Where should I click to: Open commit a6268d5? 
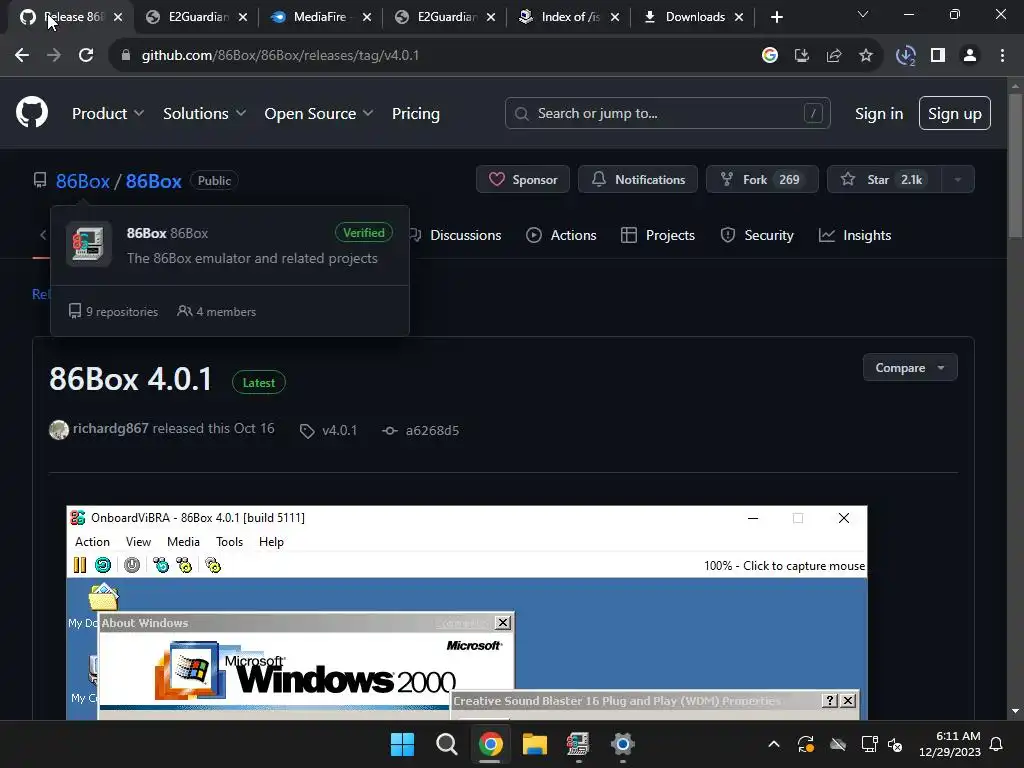(421, 430)
